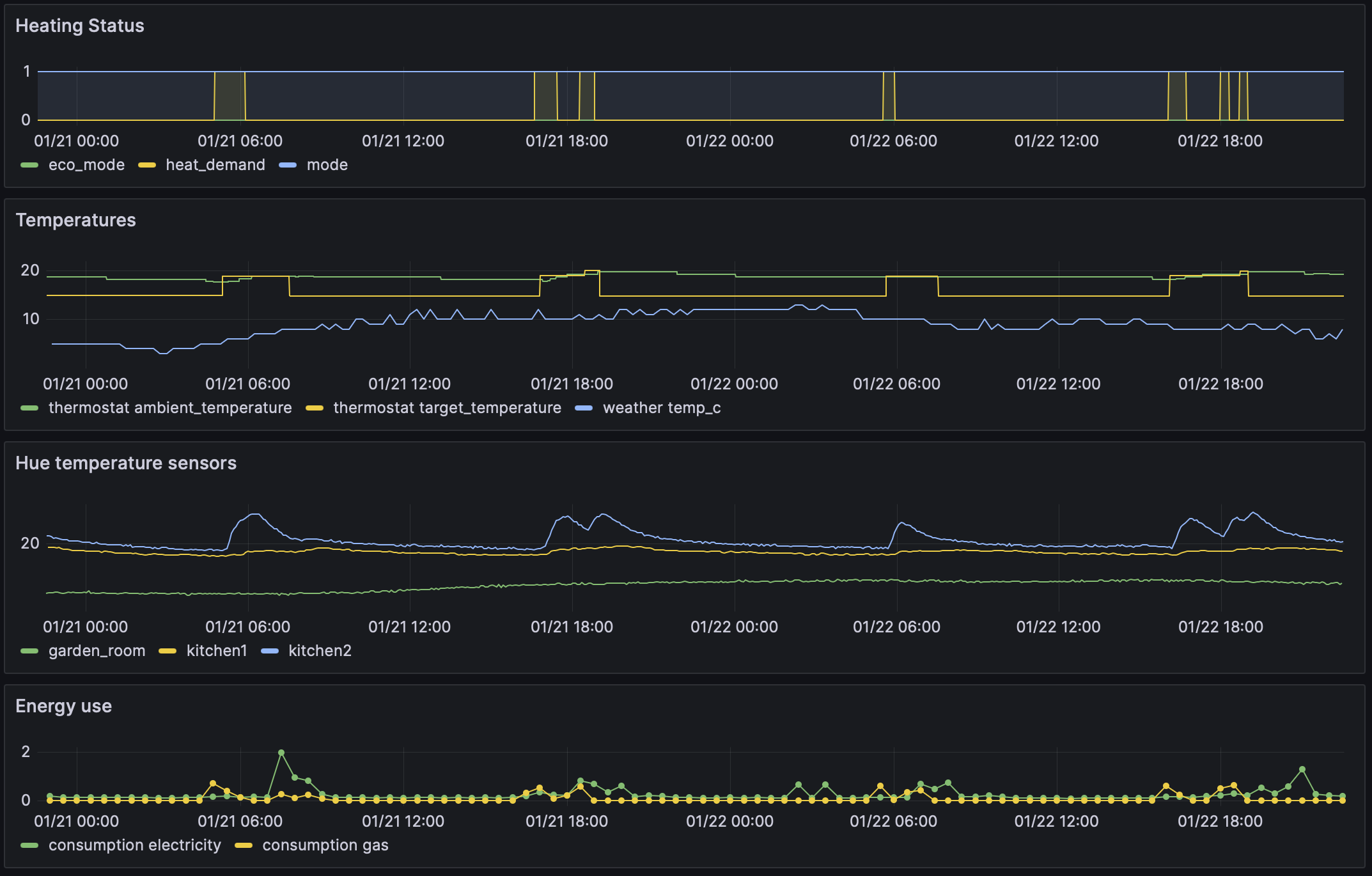Open the Temperatures panel title

coord(75,220)
